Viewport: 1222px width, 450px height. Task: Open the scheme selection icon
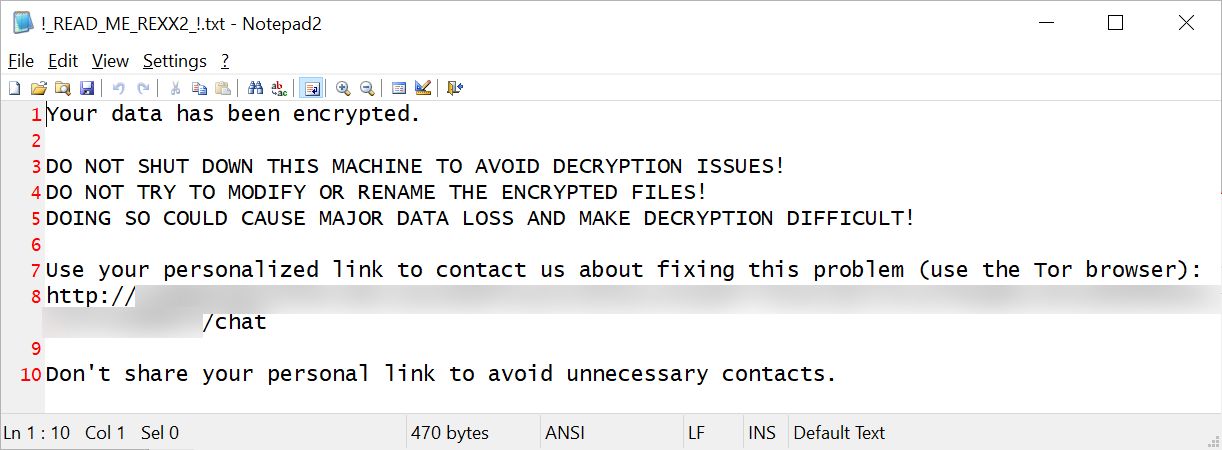[399, 88]
